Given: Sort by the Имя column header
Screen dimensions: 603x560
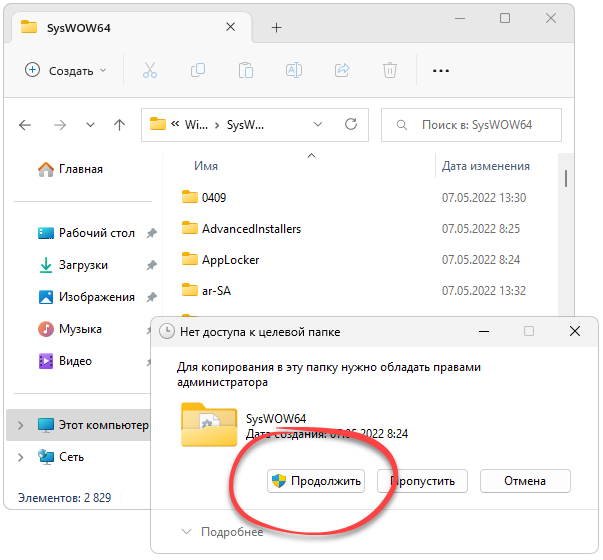Looking at the screenshot, I should [x=206, y=166].
